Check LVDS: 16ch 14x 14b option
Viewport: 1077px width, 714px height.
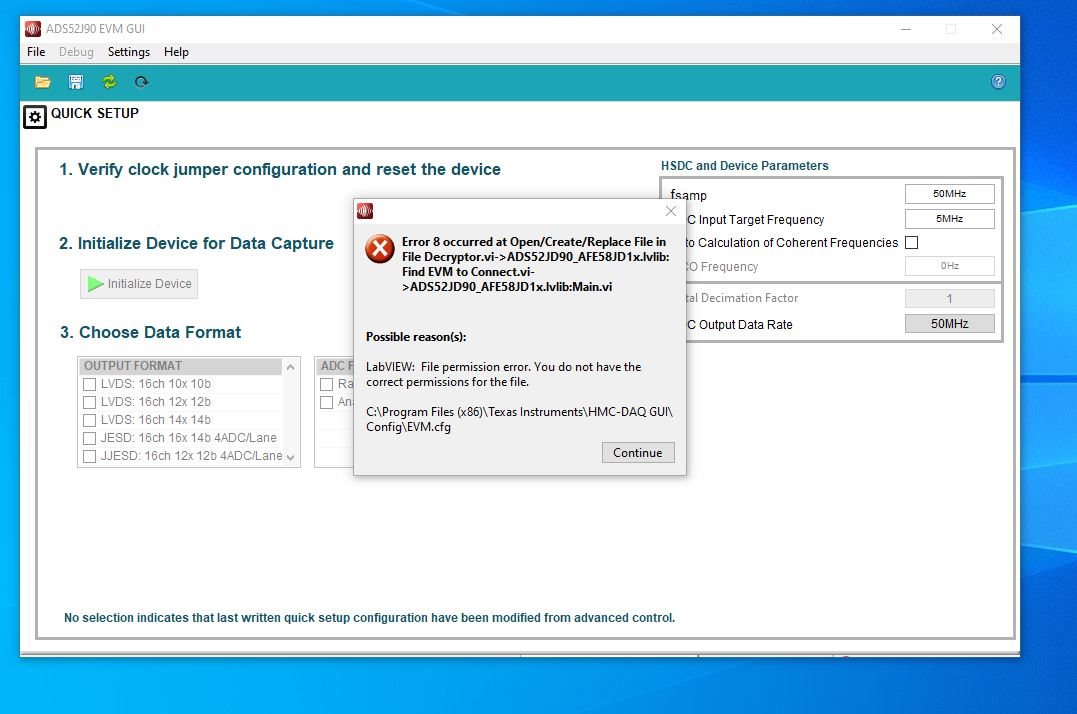pos(89,420)
